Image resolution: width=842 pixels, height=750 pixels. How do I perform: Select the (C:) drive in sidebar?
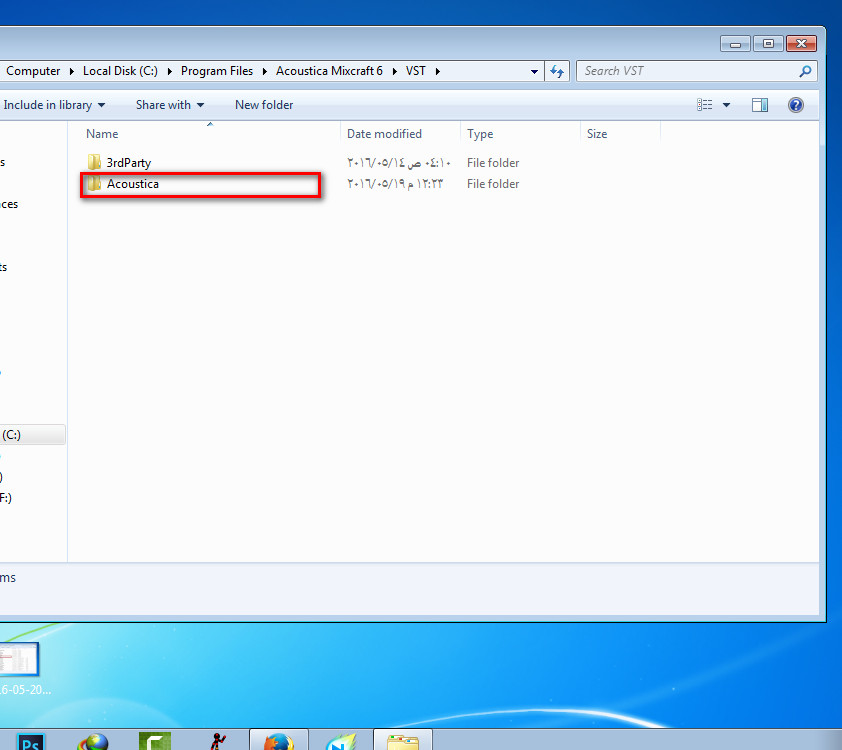pos(32,434)
